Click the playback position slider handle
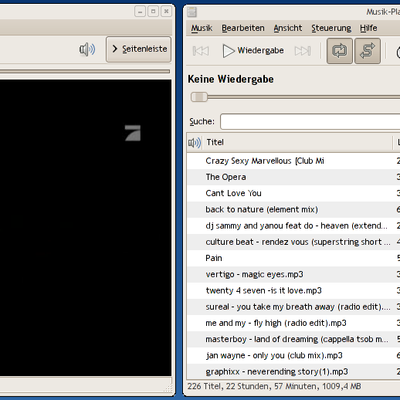Viewport: 400px width, 400px height. [199, 97]
